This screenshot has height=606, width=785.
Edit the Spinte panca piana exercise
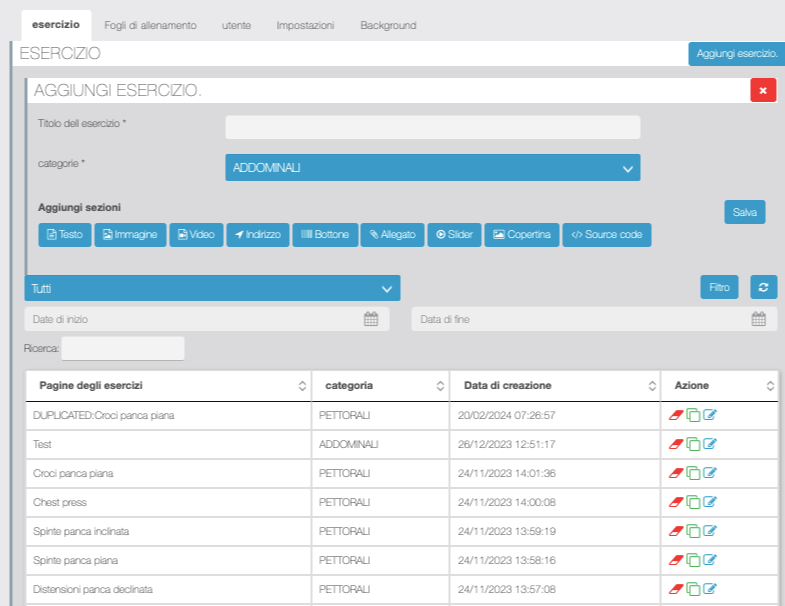[710, 560]
